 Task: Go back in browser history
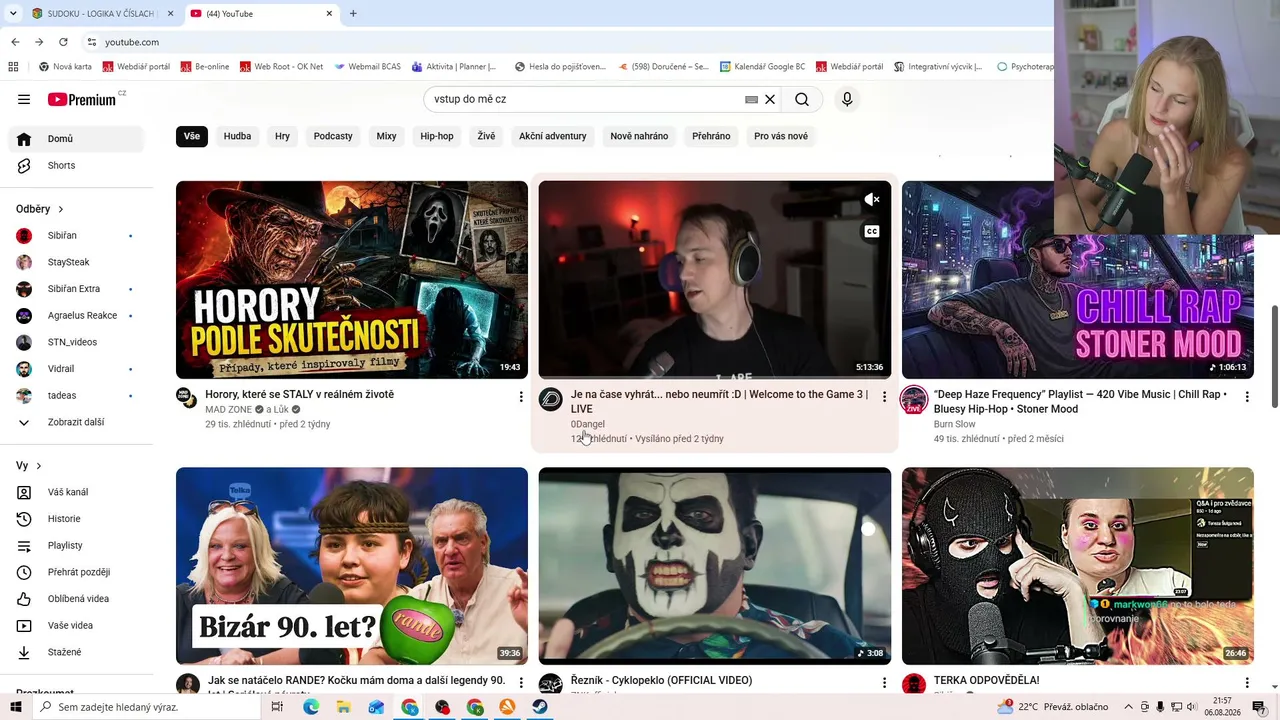[x=15, y=42]
